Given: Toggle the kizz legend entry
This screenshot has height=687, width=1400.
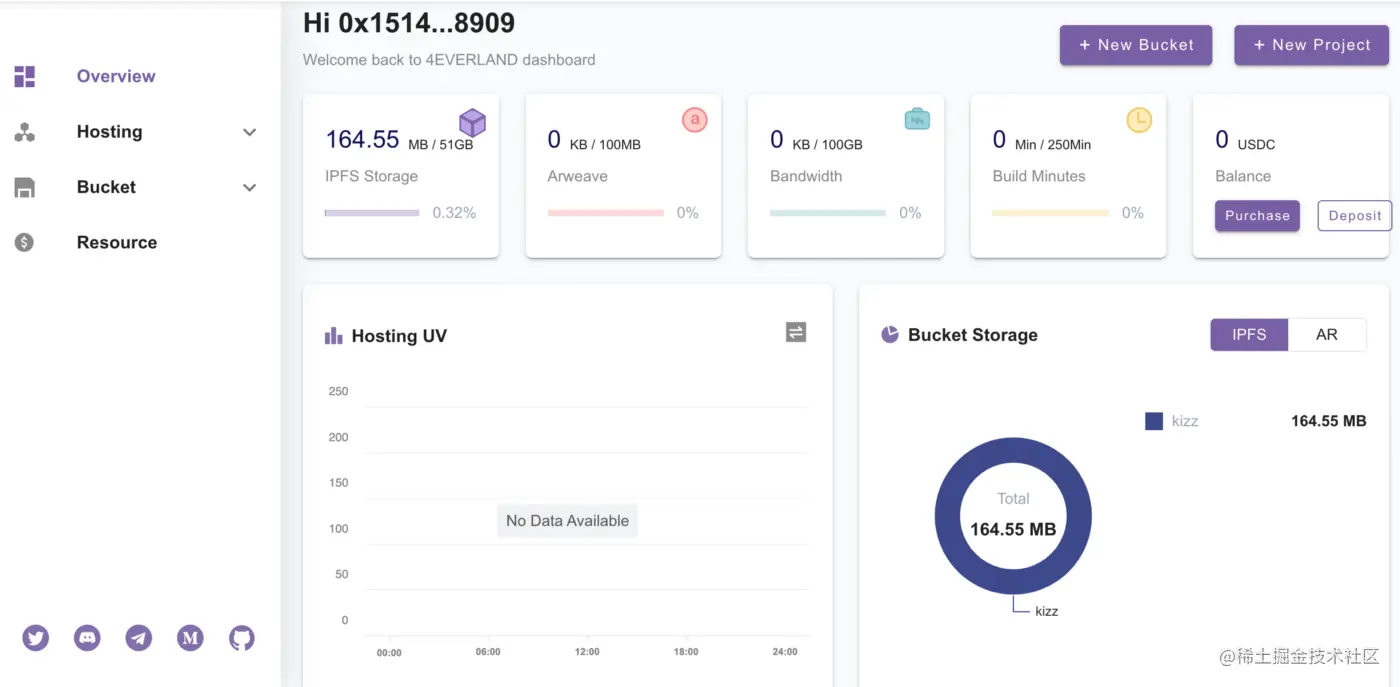Looking at the screenshot, I should tap(1172, 421).
